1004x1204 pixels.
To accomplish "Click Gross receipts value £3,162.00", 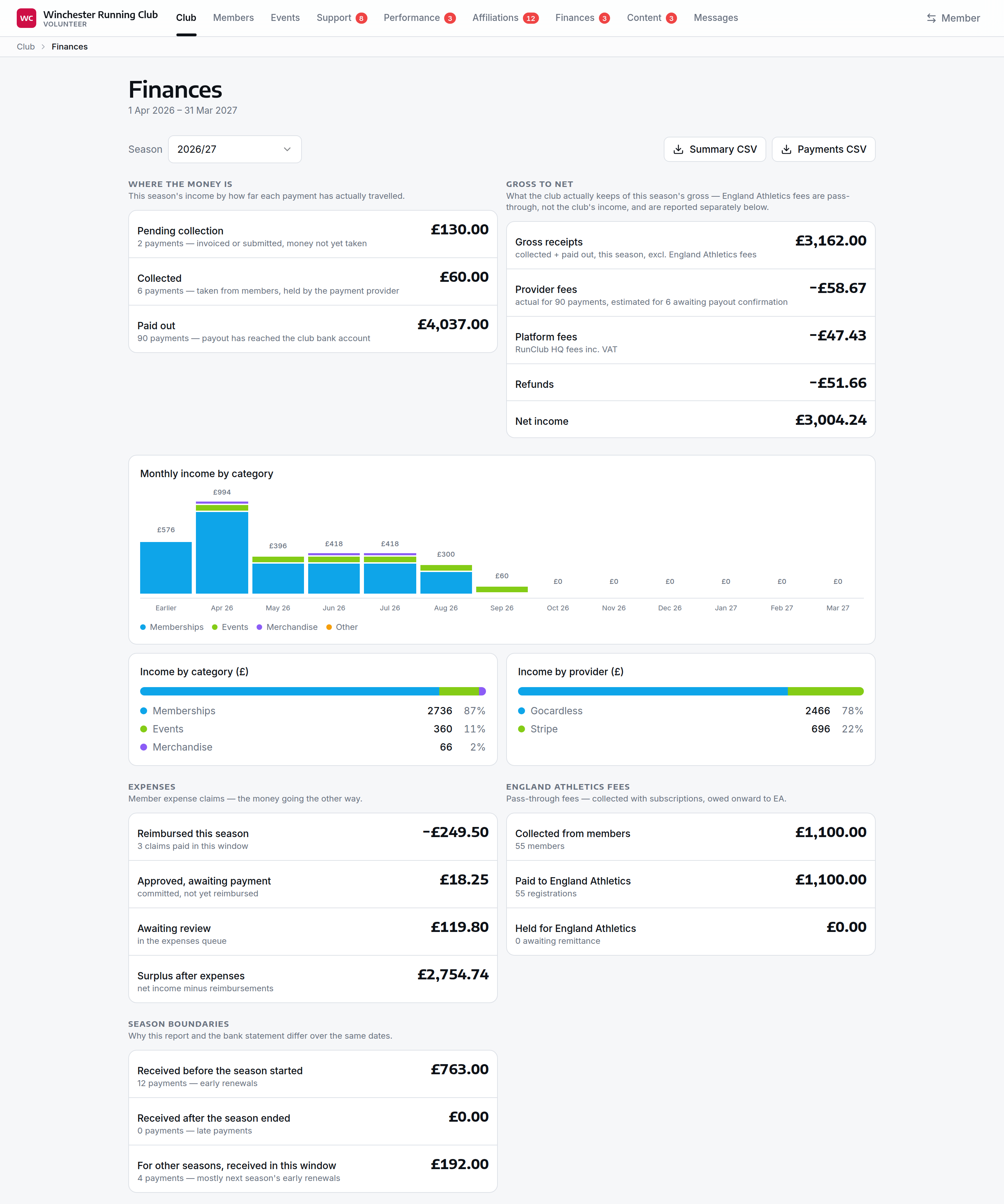I will point(831,241).
